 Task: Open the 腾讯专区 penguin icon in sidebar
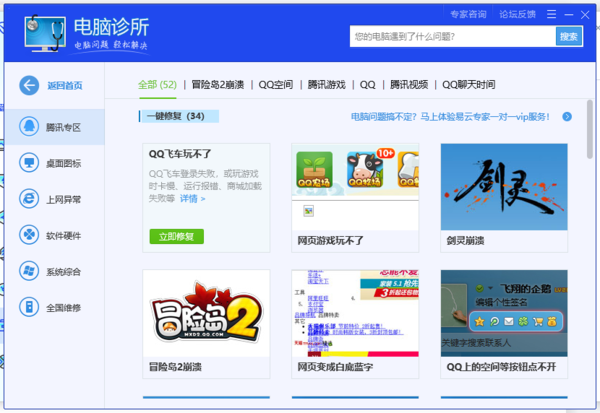(29, 125)
